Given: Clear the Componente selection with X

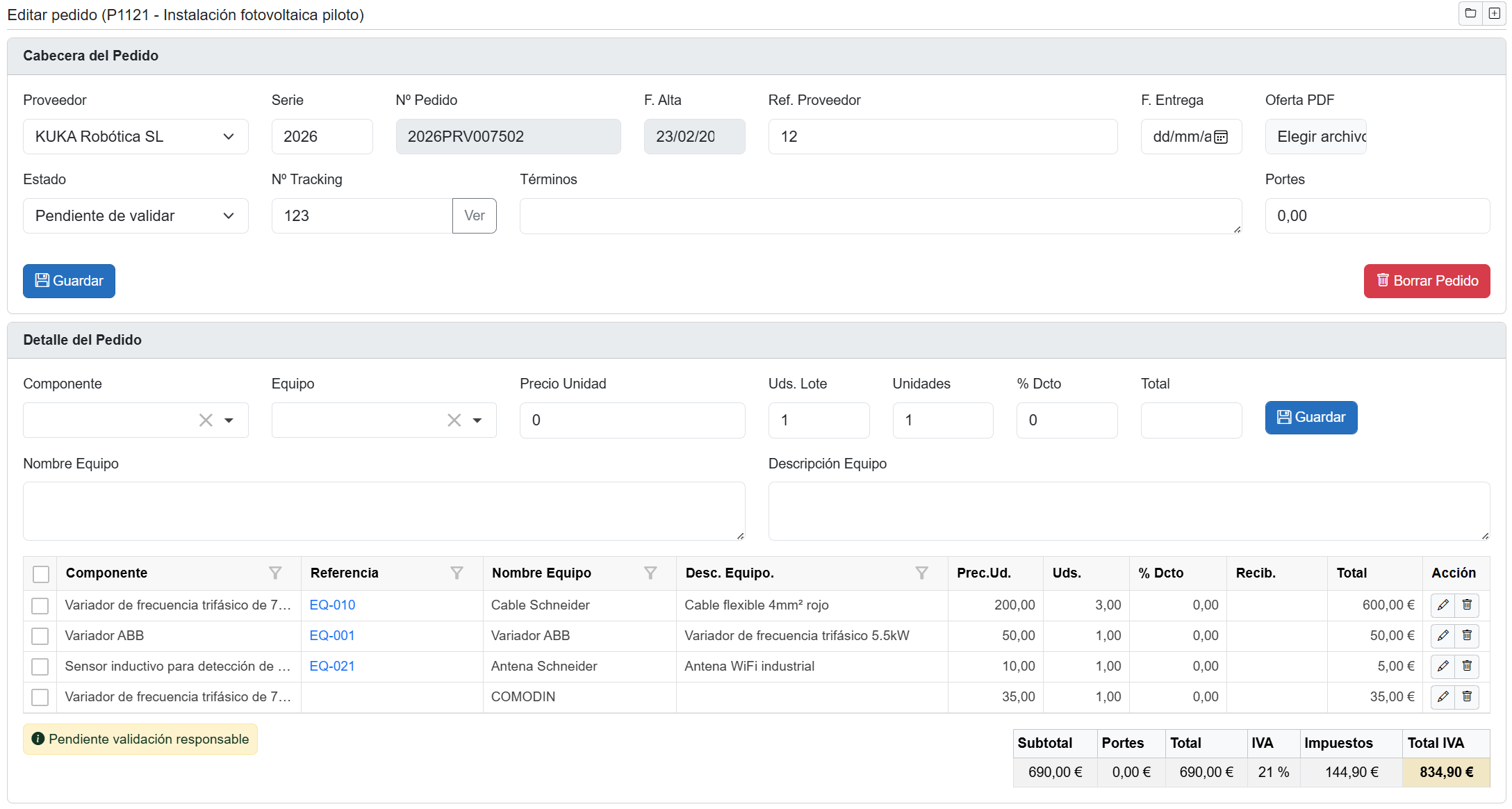Looking at the screenshot, I should coord(206,420).
